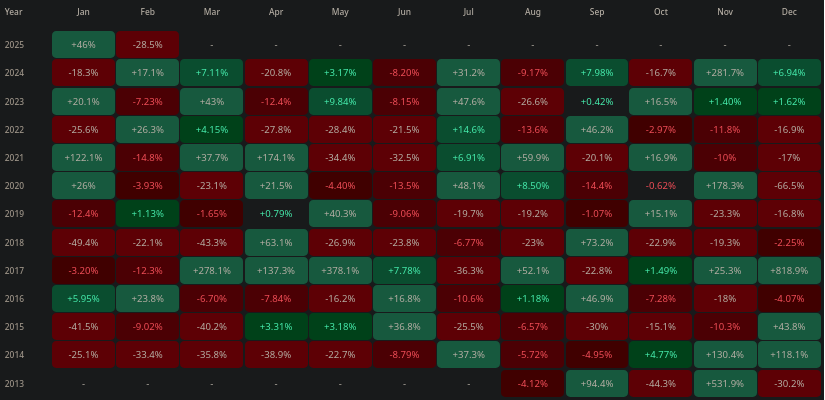The width and height of the screenshot is (825, 400).
Task: Select the January 2018 -49.4% cell
Action: (83, 243)
